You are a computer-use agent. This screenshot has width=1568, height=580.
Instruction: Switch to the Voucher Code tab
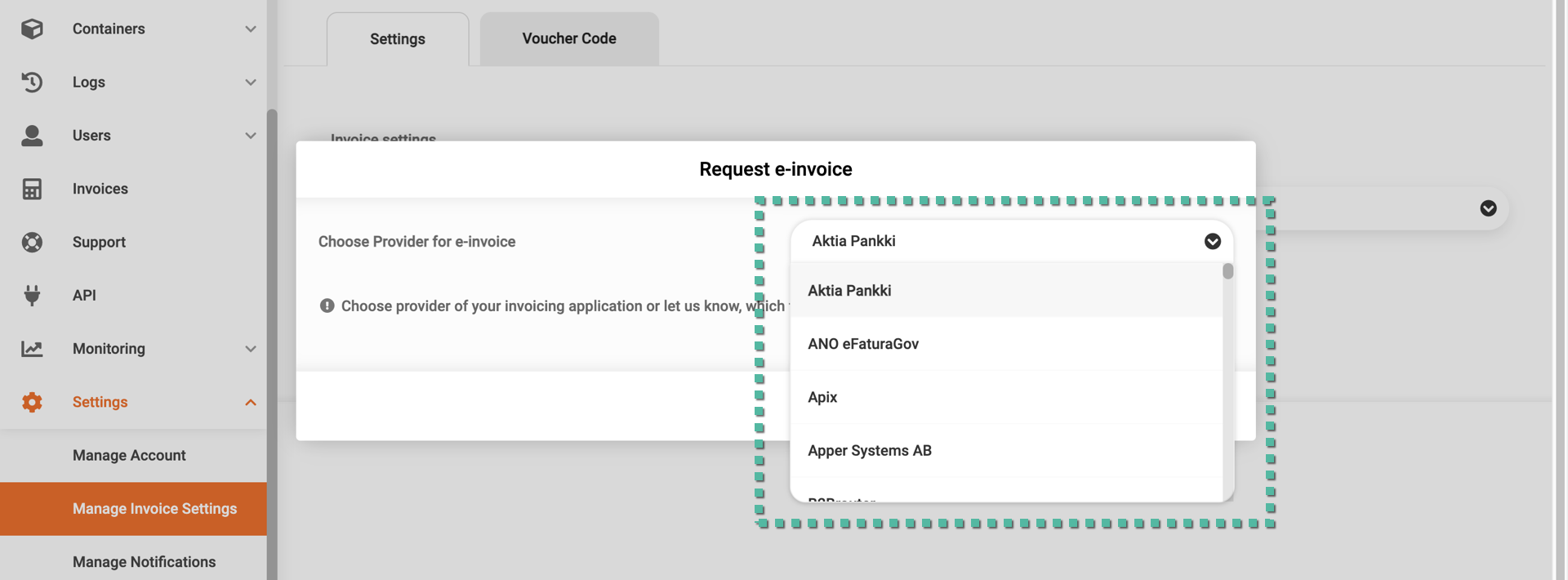click(568, 38)
